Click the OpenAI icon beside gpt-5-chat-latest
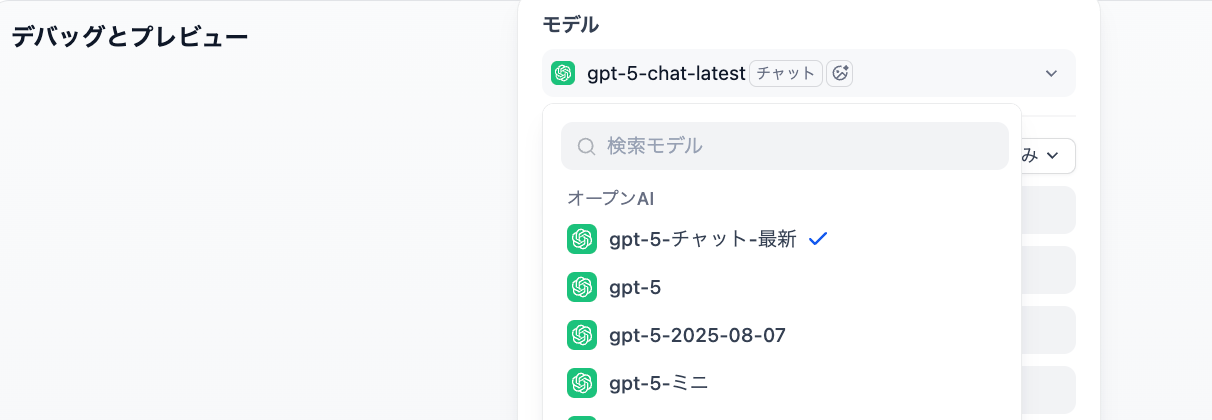 tap(563, 73)
